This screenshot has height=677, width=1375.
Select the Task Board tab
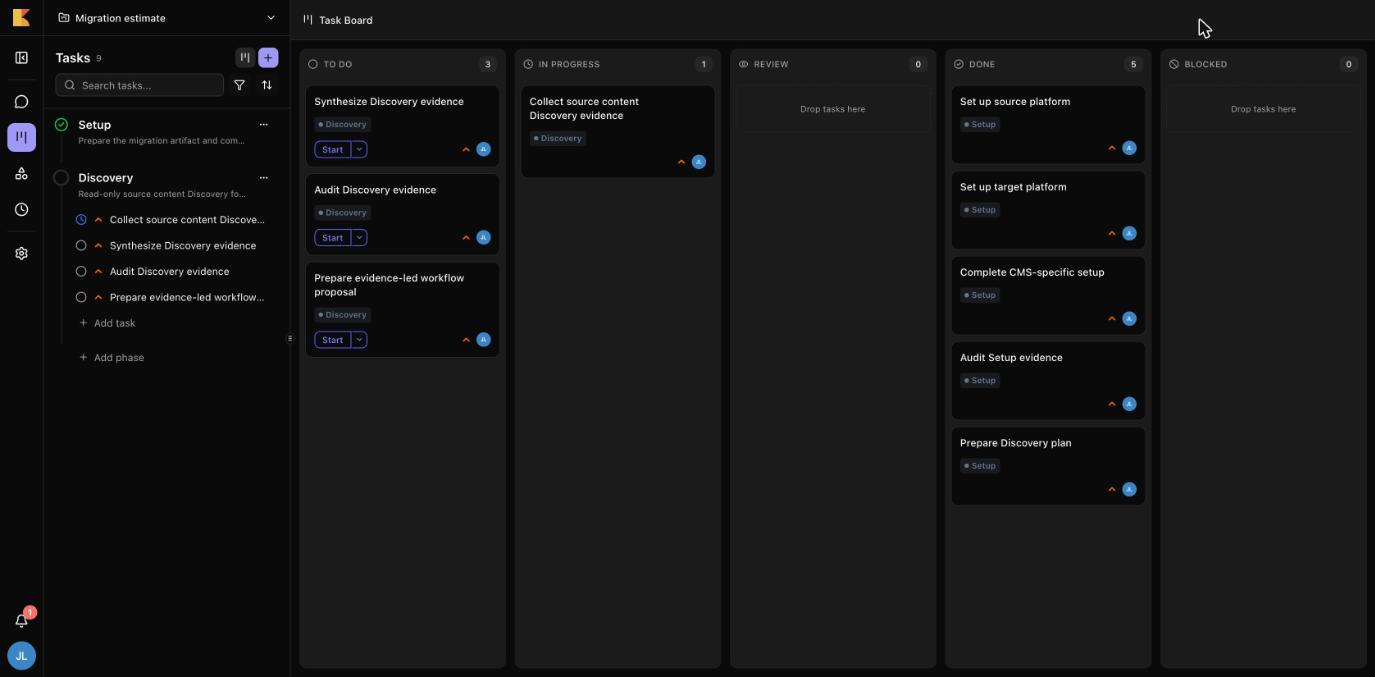tap(338, 20)
